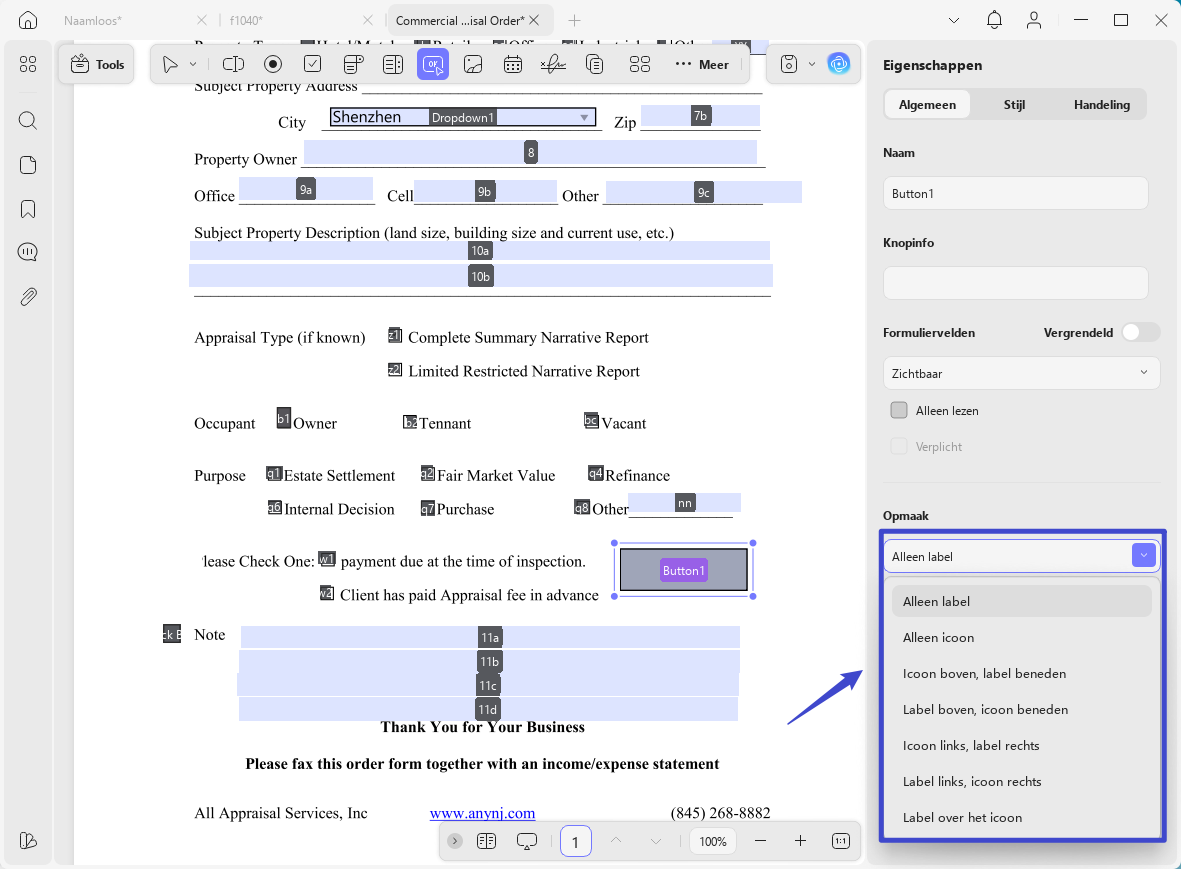Choose the date field tool icon

pyautogui.click(x=513, y=65)
